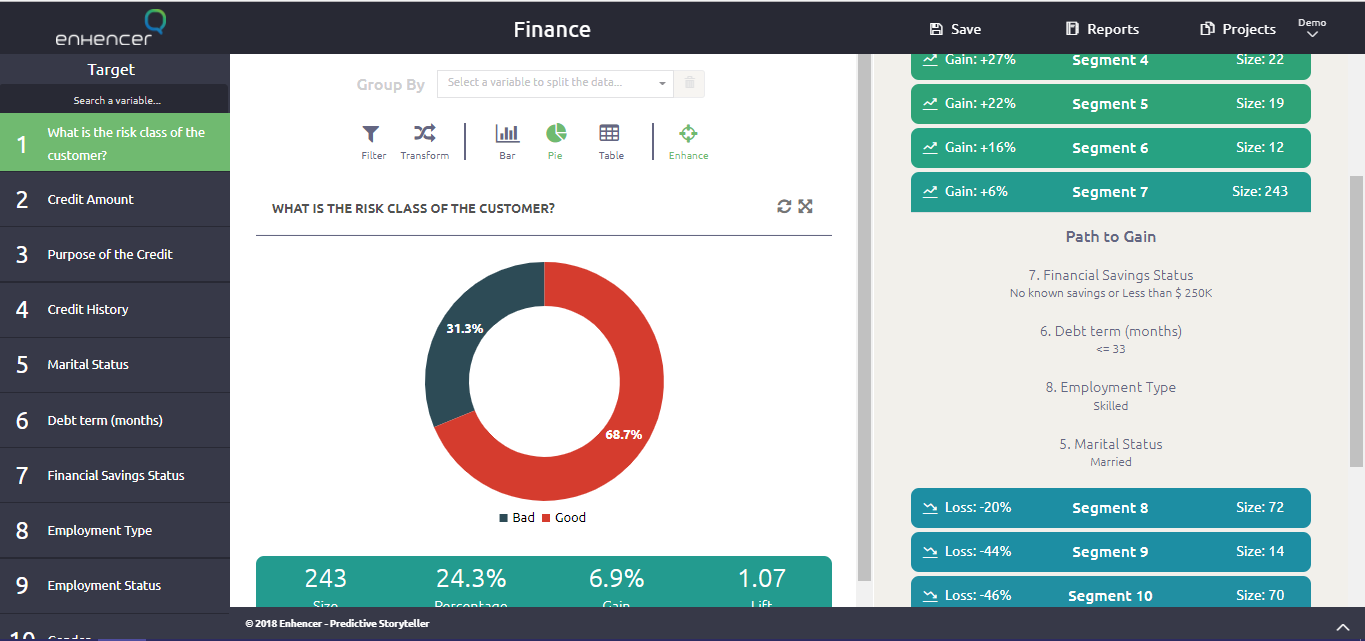Click '7. Financial Savings Status' in Path to Gain
This screenshot has height=641, width=1365.
[x=1110, y=275]
